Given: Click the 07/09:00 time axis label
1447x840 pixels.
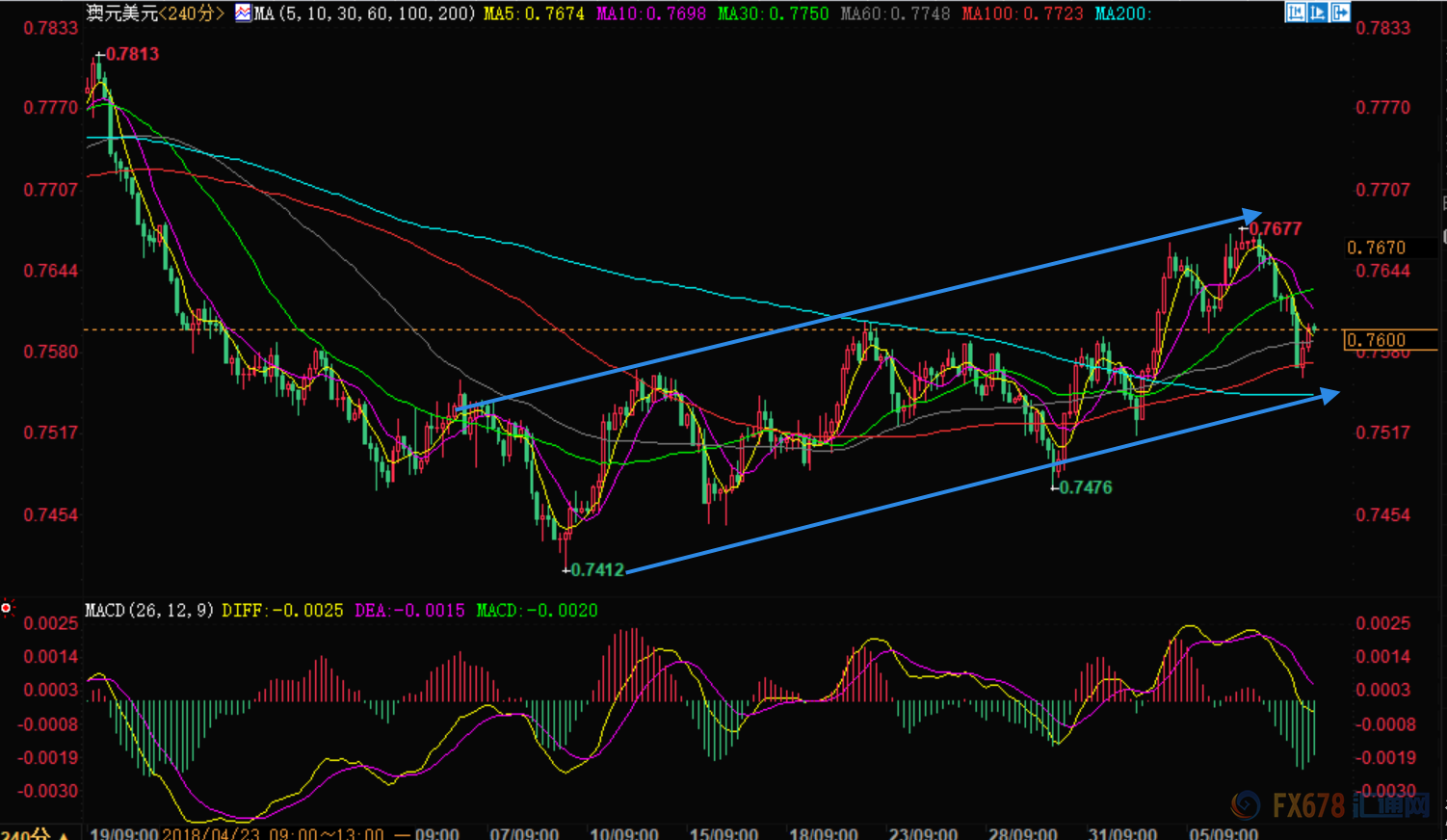Looking at the screenshot, I should click(524, 833).
